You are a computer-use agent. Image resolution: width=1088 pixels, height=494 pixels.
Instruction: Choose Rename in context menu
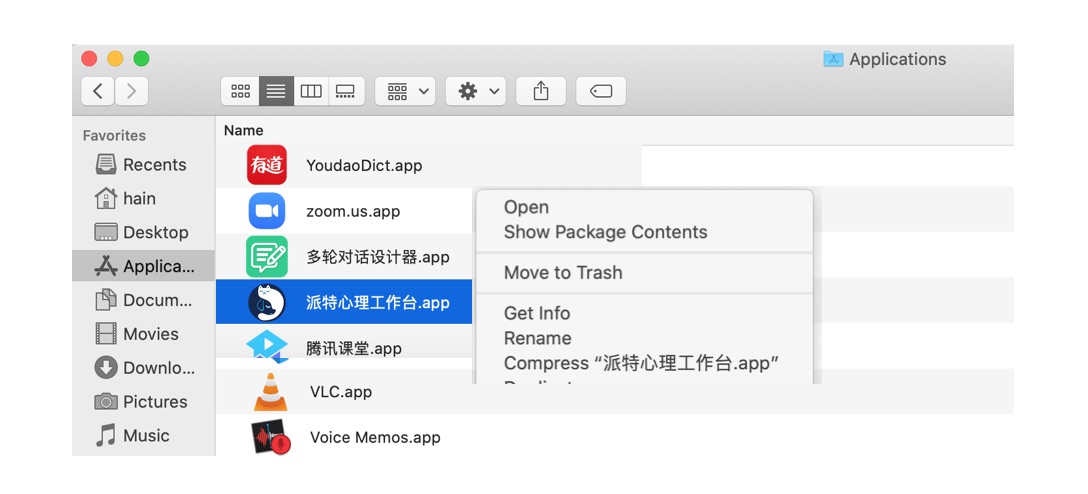(x=538, y=339)
